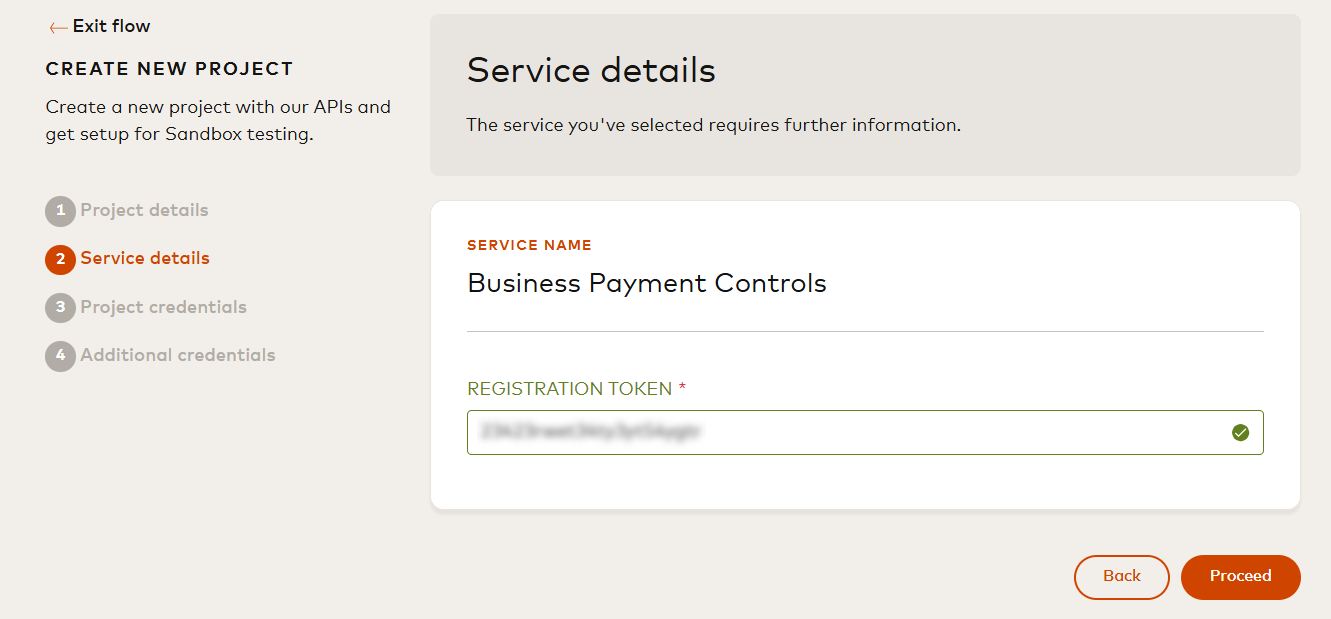Select the step 1 circle icon
Viewport: 1331px width, 619px height.
(x=58, y=210)
